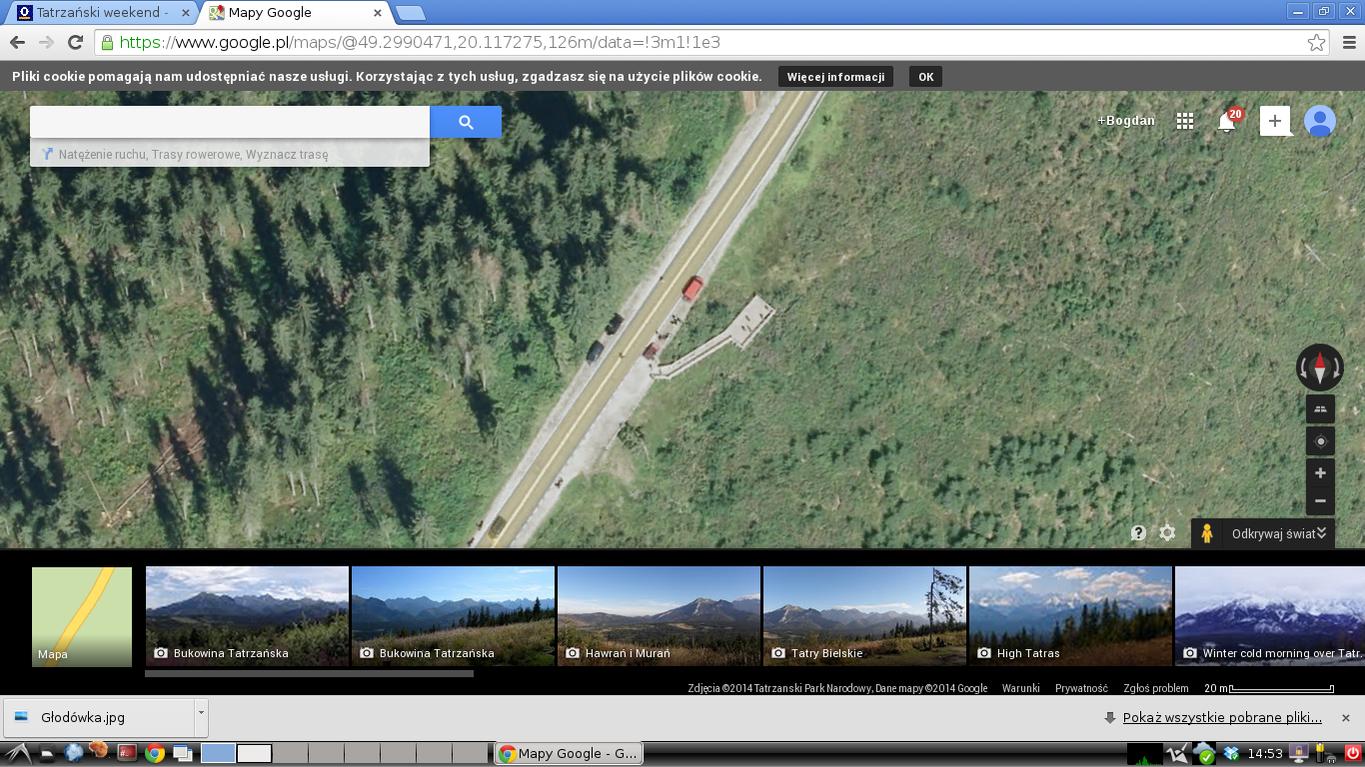Open the Hawrań i Murań photo
The width and height of the screenshot is (1365, 767).
tap(658, 615)
